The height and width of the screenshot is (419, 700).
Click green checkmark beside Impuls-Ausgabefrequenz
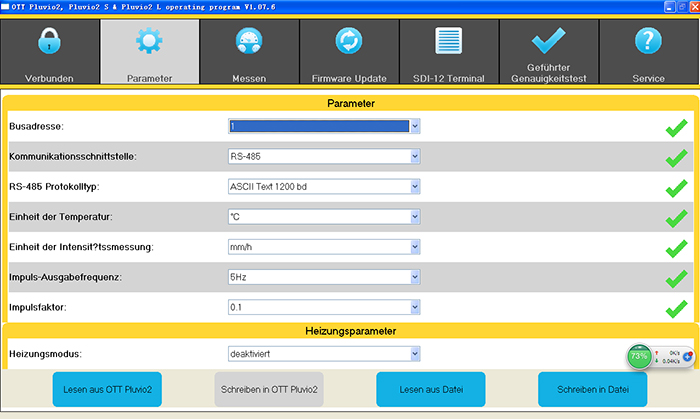(677, 279)
